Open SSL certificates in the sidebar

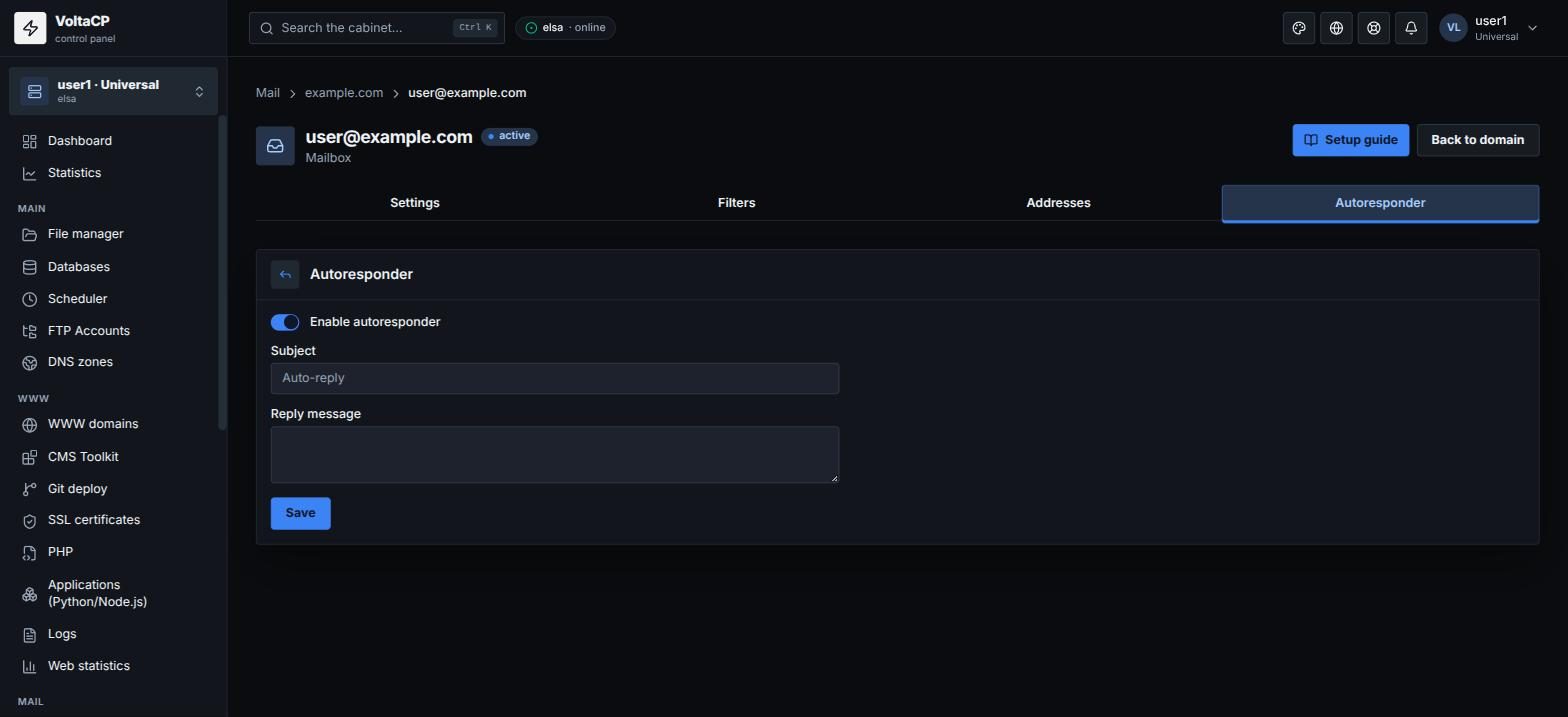113,520
